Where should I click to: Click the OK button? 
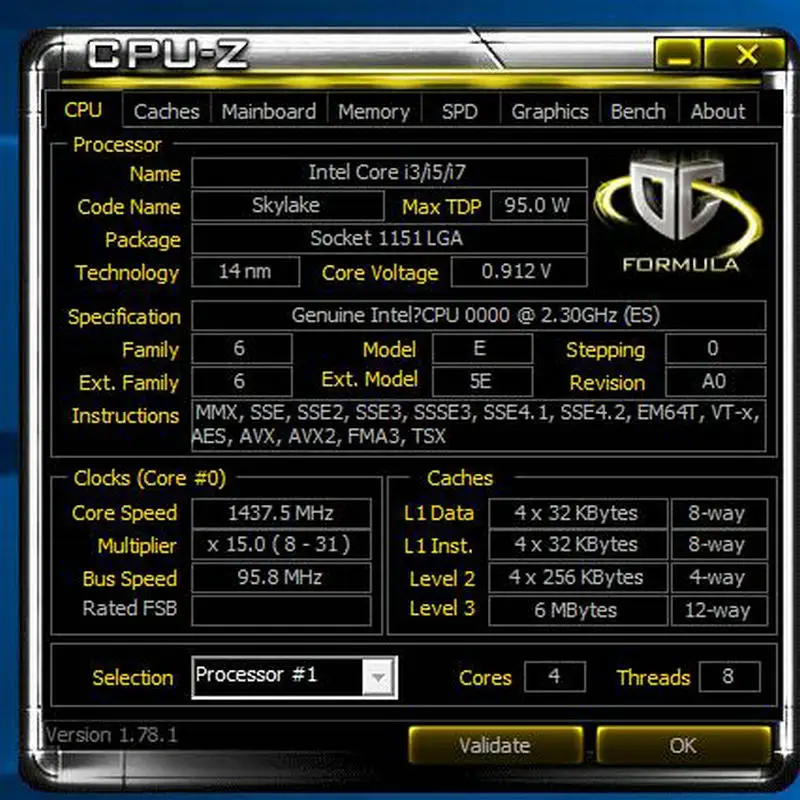coord(683,745)
